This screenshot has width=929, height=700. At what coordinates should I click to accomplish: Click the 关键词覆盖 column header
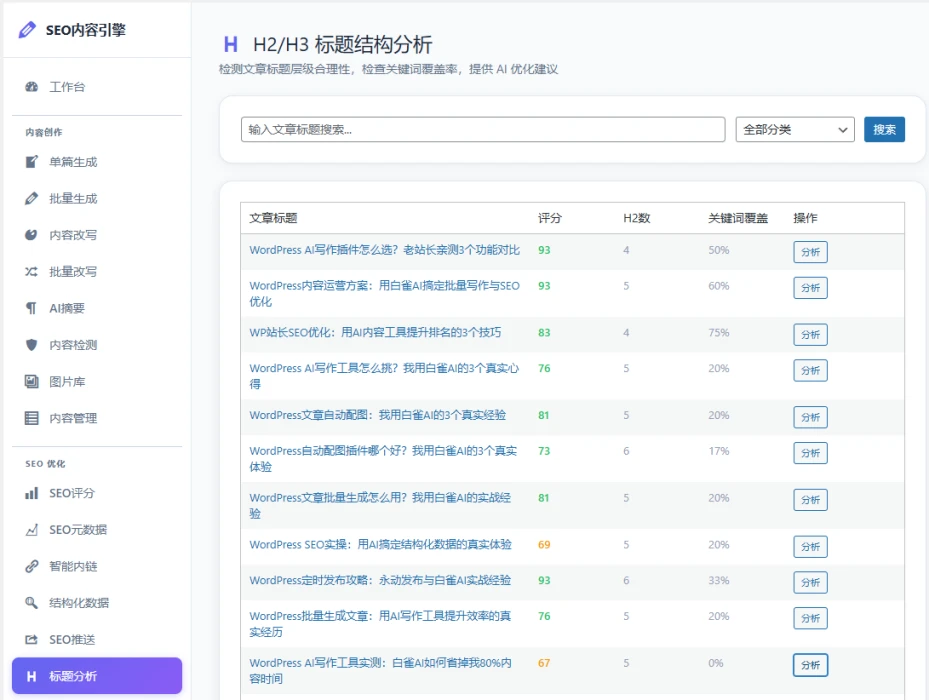[738, 218]
